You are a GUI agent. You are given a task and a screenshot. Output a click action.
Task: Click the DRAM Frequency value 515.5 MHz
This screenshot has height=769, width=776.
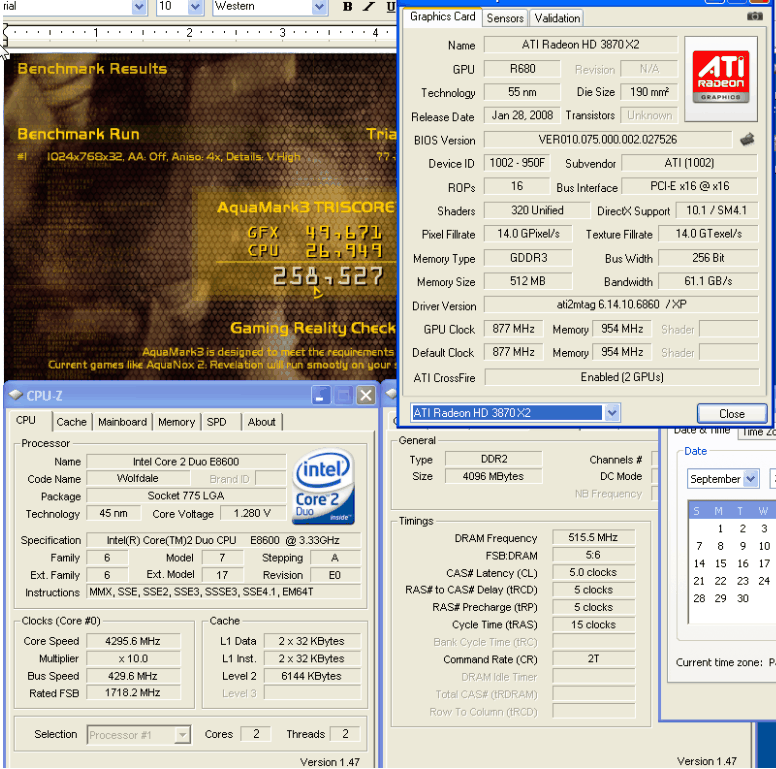click(x=593, y=537)
